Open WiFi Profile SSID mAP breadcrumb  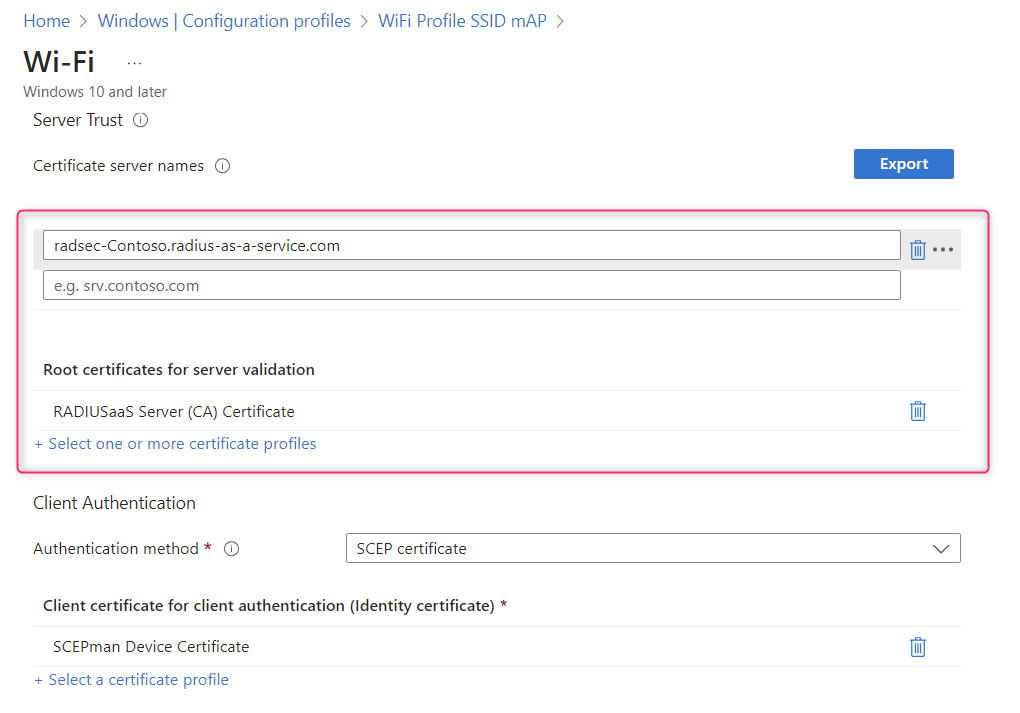point(462,21)
